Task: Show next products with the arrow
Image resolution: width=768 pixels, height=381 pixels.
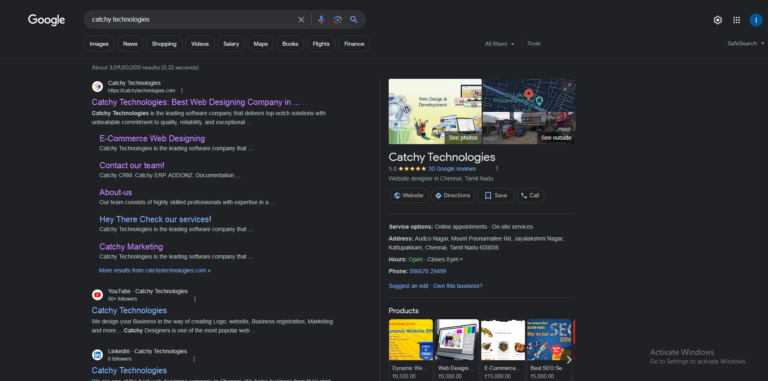Action: 568,360
